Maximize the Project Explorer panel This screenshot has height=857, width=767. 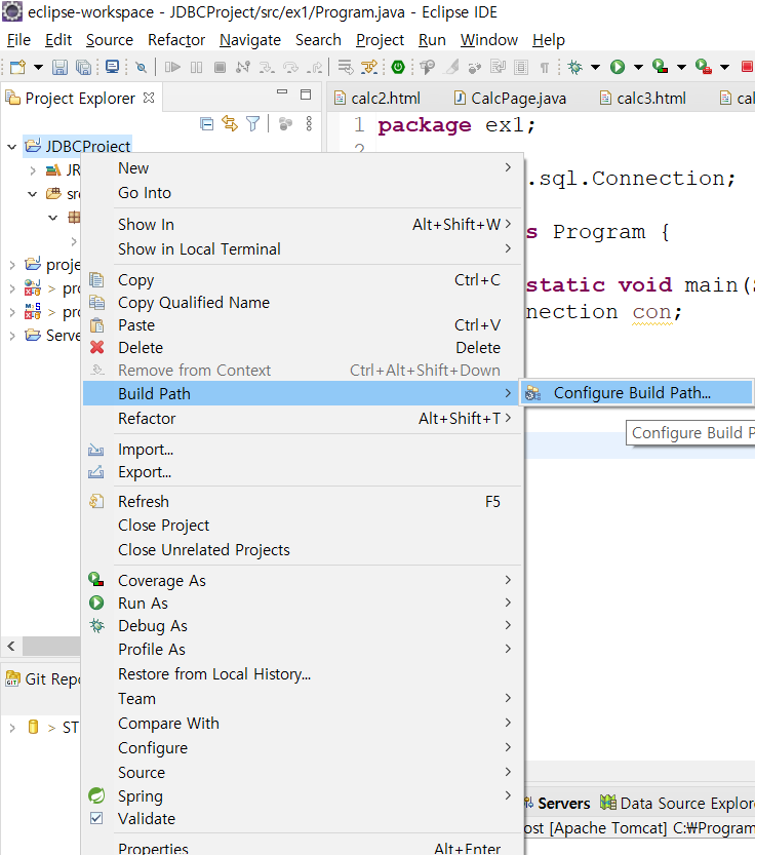coord(306,94)
